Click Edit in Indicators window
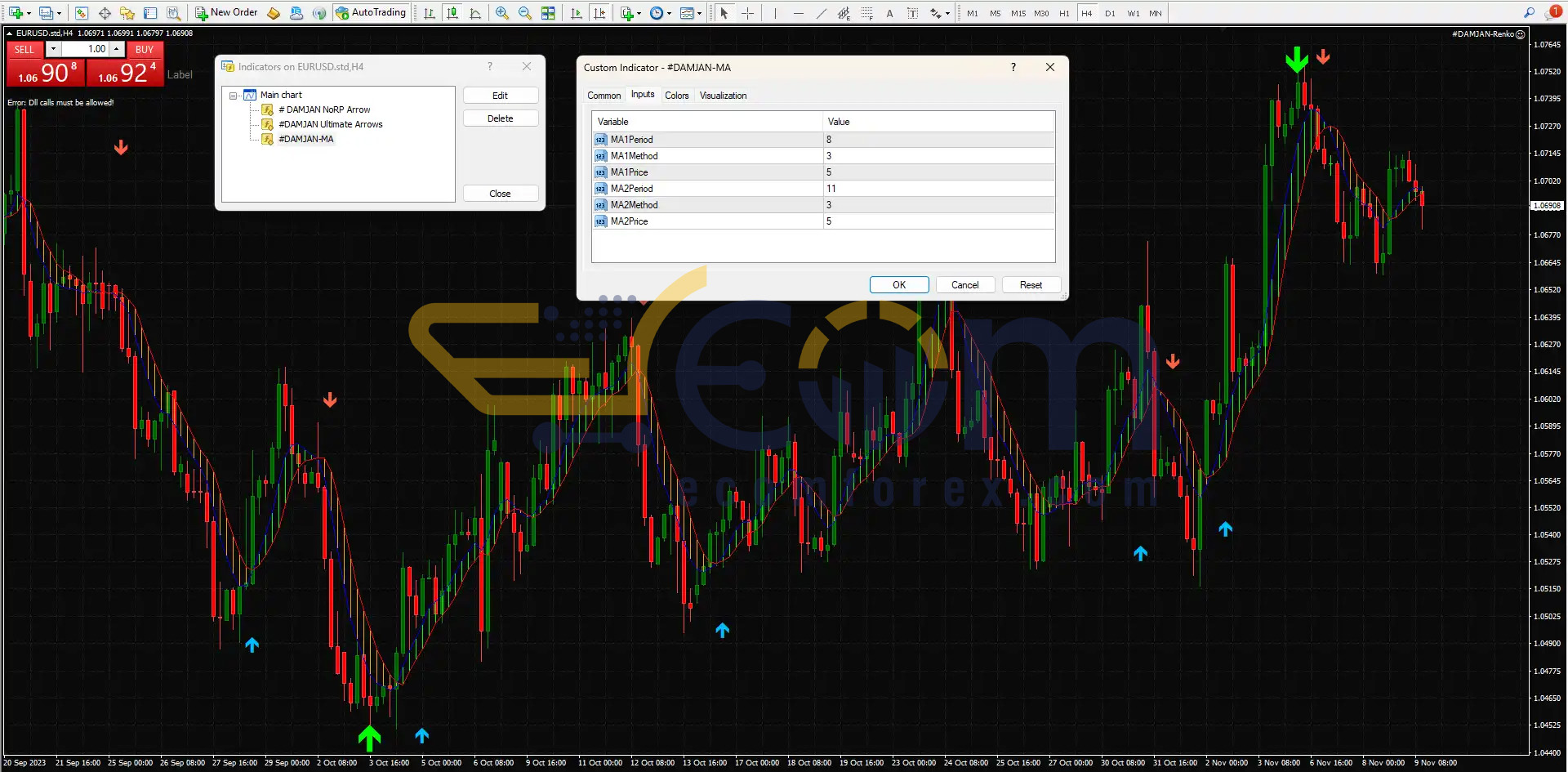The image size is (1568, 772). (501, 96)
